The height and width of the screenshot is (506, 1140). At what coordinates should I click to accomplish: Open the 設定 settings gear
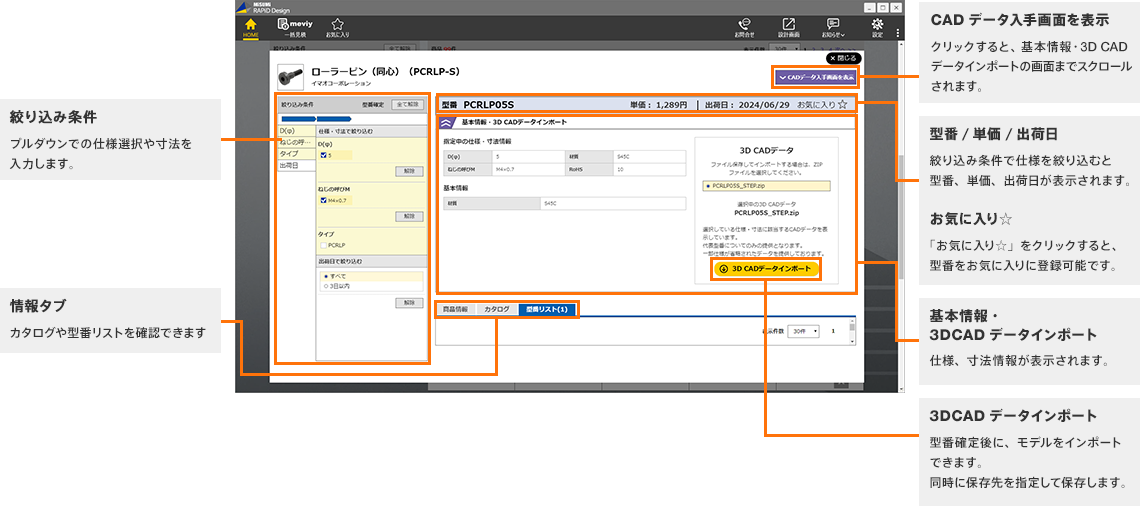pyautogui.click(x=877, y=27)
